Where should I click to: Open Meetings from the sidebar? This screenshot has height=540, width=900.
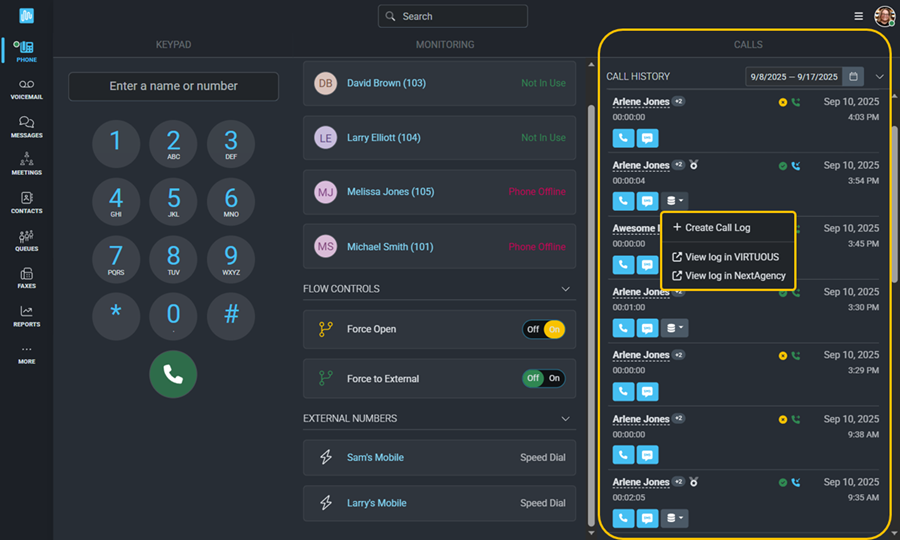[26, 164]
